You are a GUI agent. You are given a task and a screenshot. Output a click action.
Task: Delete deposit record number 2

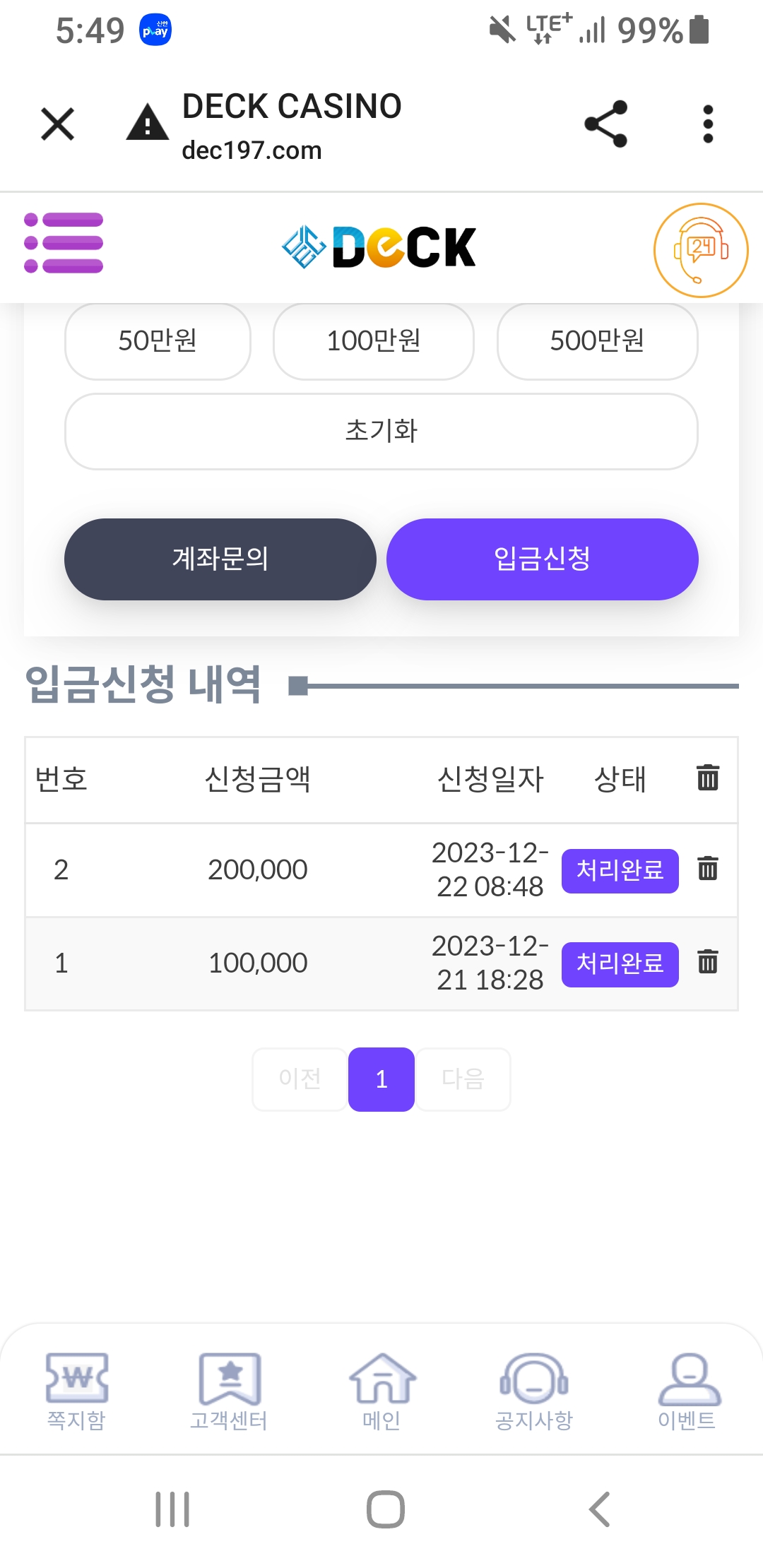pyautogui.click(x=707, y=869)
